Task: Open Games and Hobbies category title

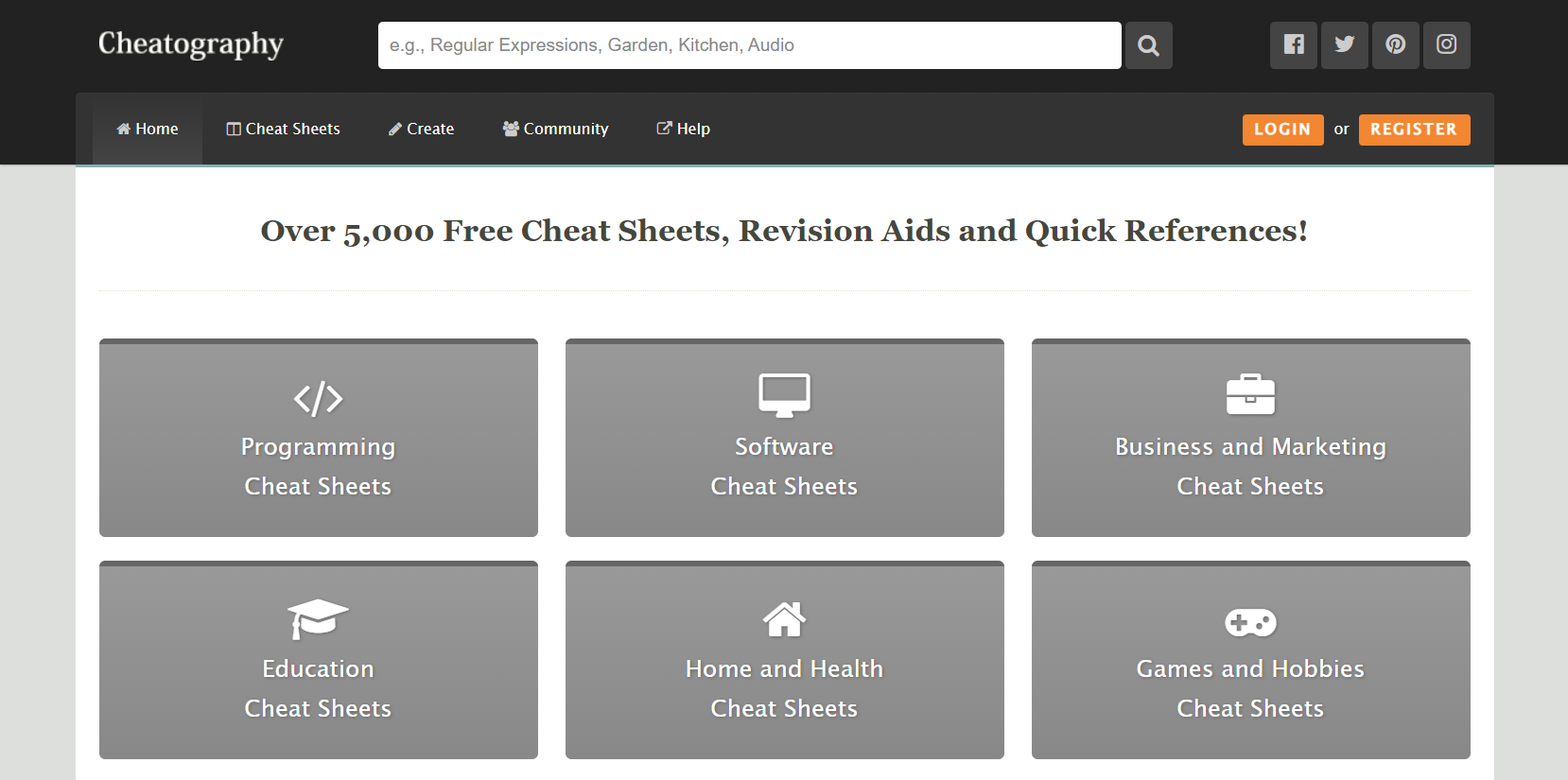Action: tap(1250, 668)
